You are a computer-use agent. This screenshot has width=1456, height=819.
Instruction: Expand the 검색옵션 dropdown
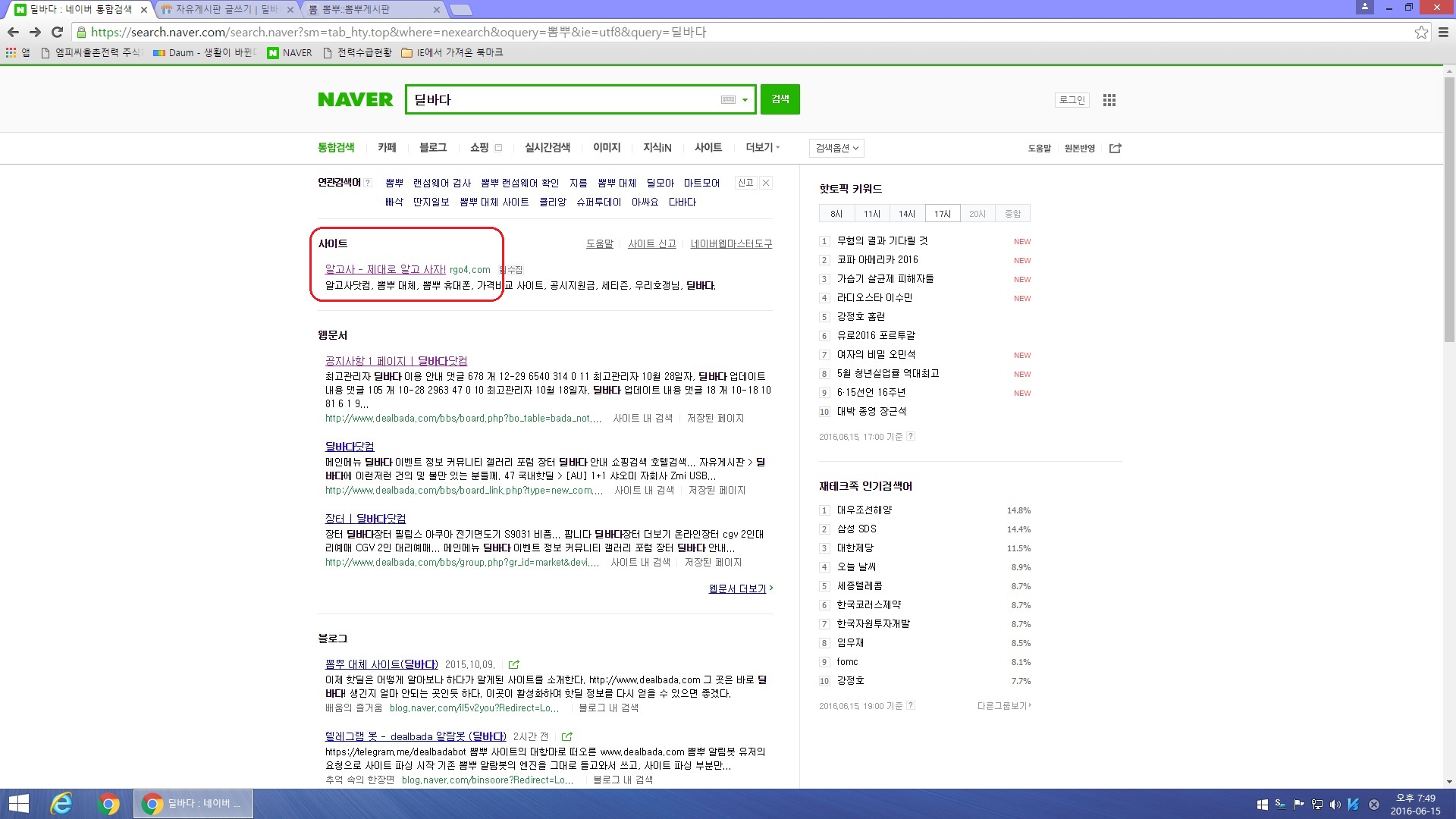coord(836,148)
